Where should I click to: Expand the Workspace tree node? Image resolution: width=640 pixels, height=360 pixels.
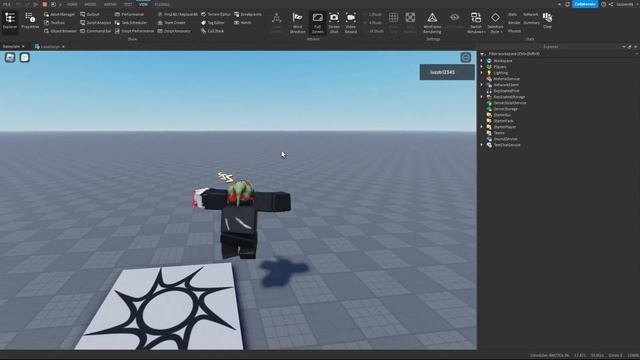click(x=482, y=61)
